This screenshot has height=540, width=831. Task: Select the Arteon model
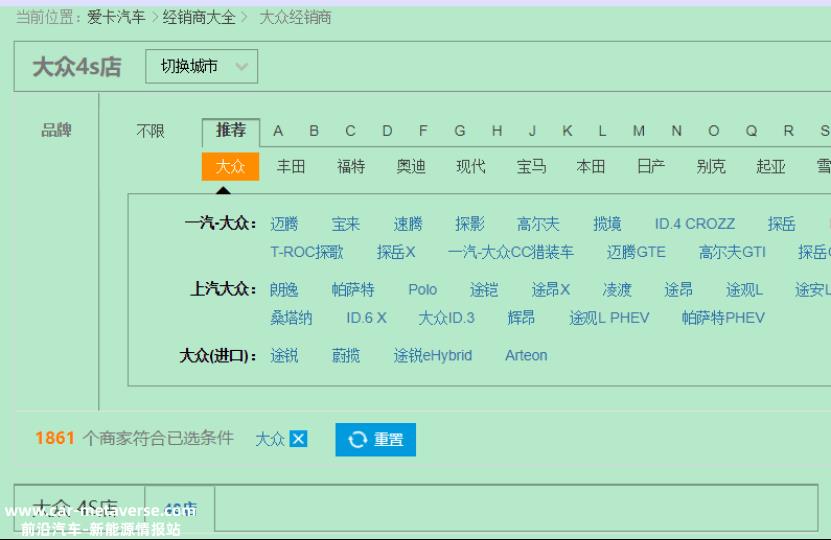(526, 355)
